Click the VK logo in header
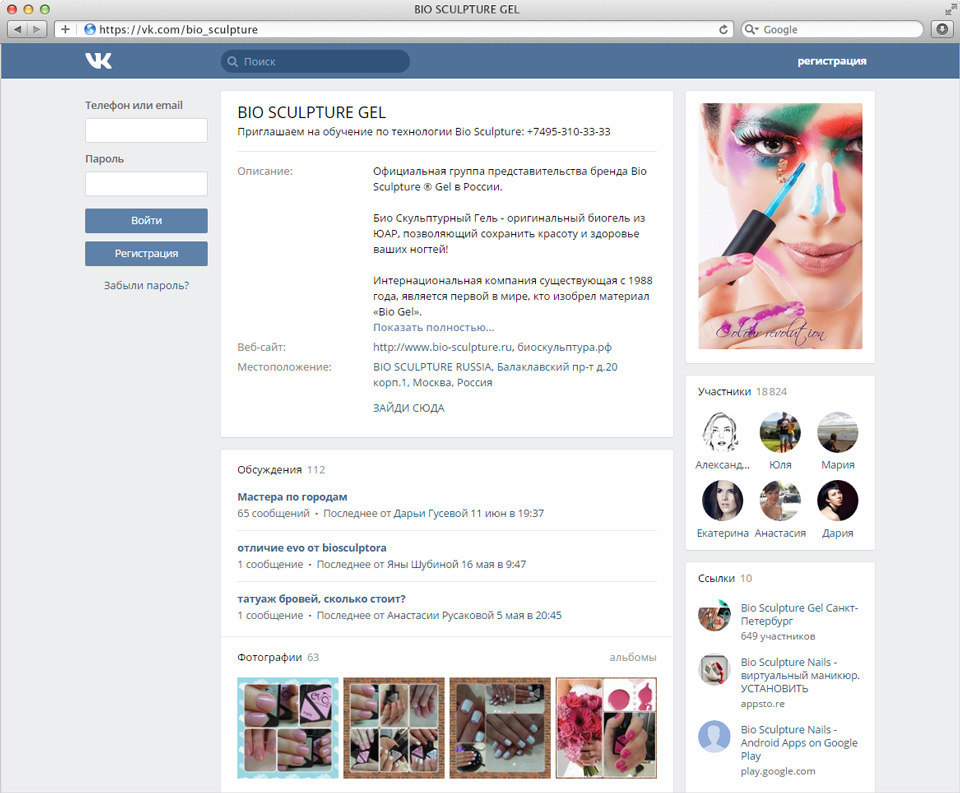Image resolution: width=960 pixels, height=793 pixels. (x=98, y=61)
